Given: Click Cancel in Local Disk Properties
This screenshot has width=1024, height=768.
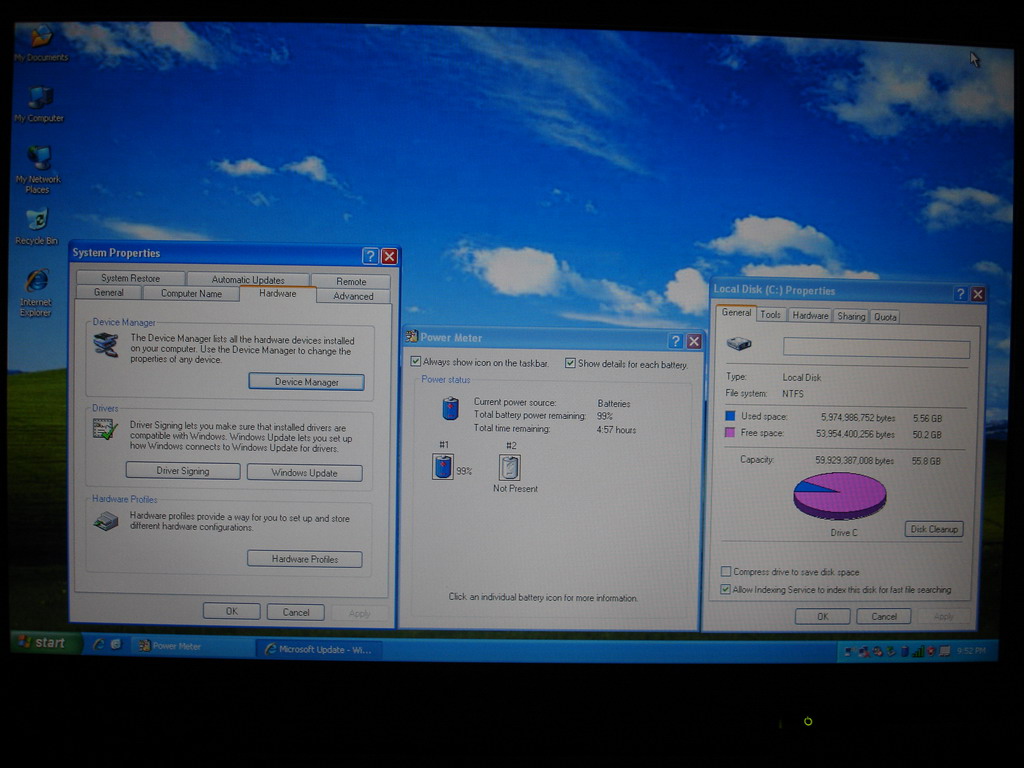Looking at the screenshot, I should [x=884, y=616].
